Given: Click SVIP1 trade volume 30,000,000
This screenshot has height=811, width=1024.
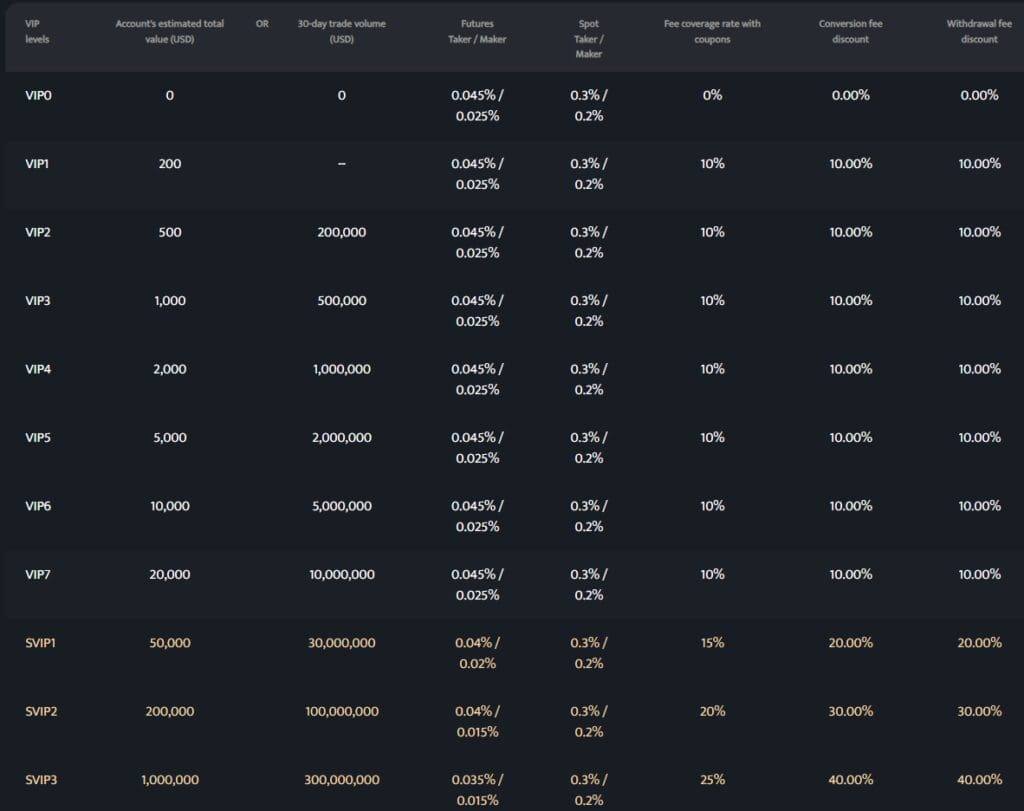Looking at the screenshot, I should (x=342, y=643).
